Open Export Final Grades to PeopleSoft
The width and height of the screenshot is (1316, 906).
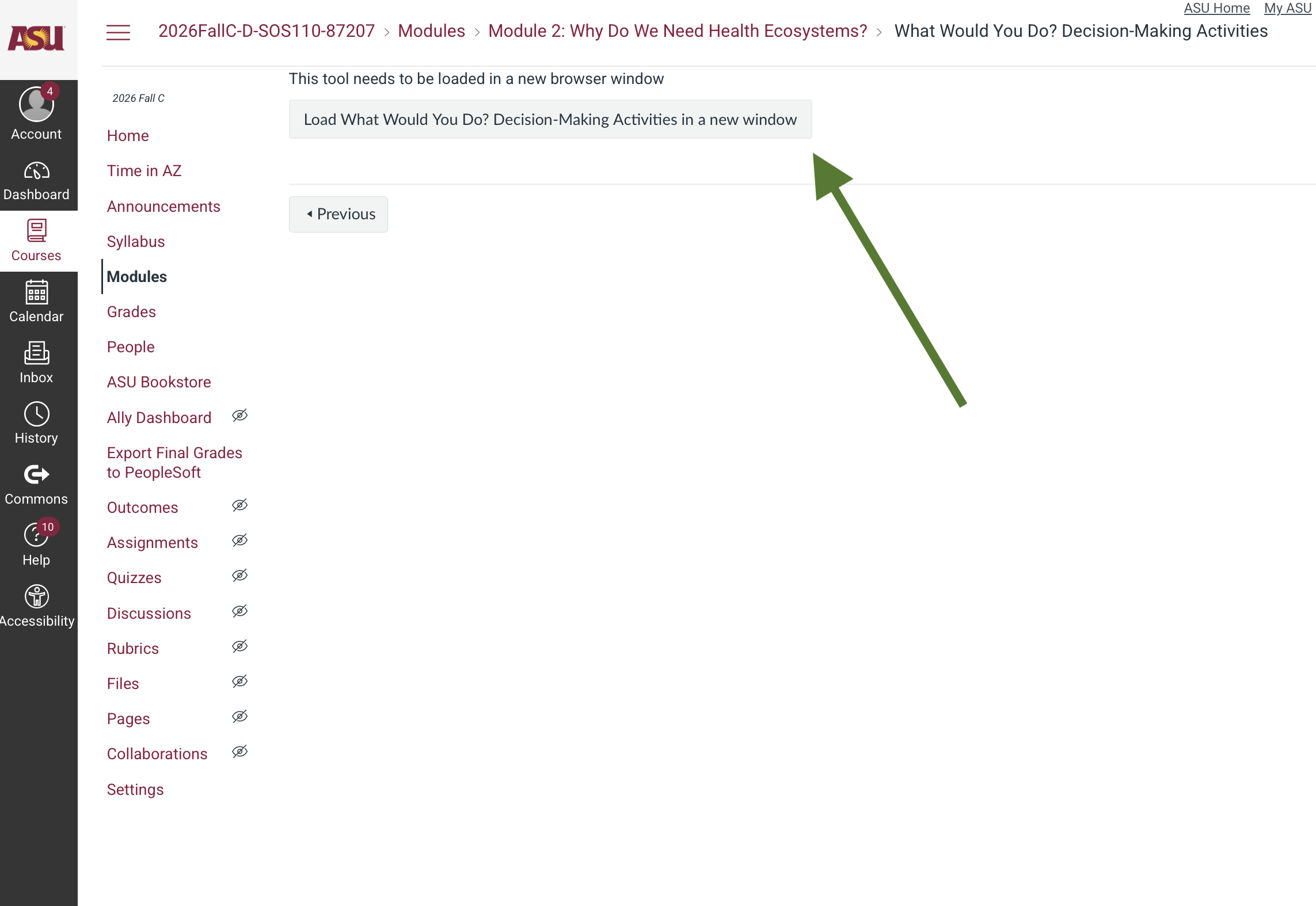(x=174, y=463)
